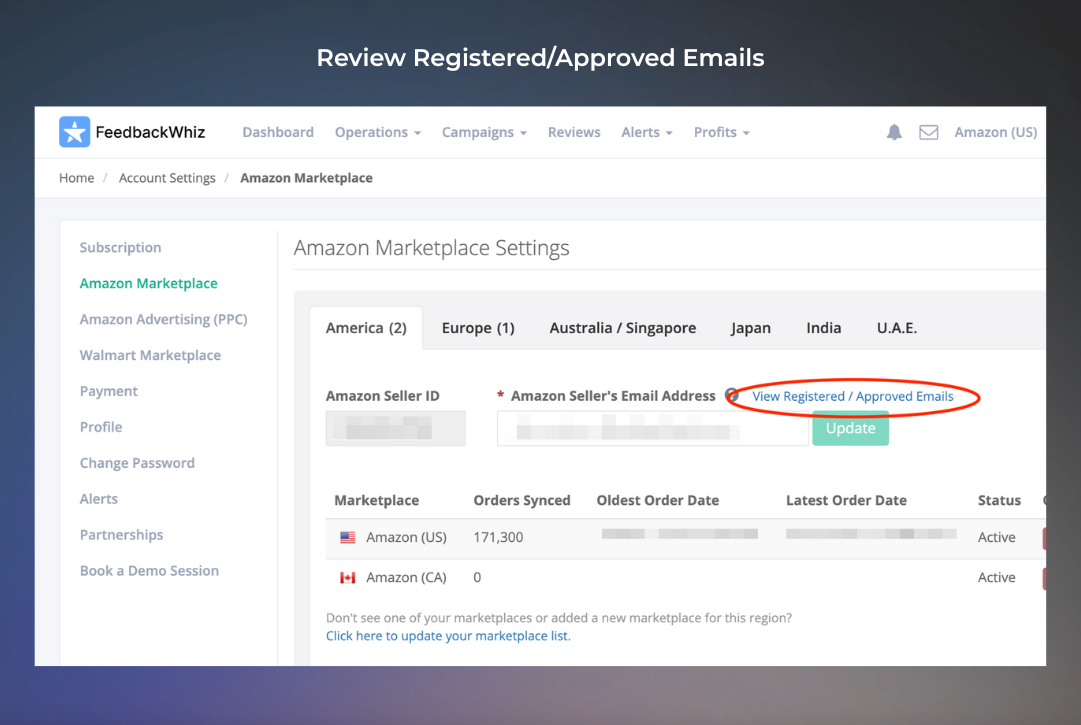Screen dimensions: 1081x725
Task: Switch to the Japan tab
Action: coord(751,328)
